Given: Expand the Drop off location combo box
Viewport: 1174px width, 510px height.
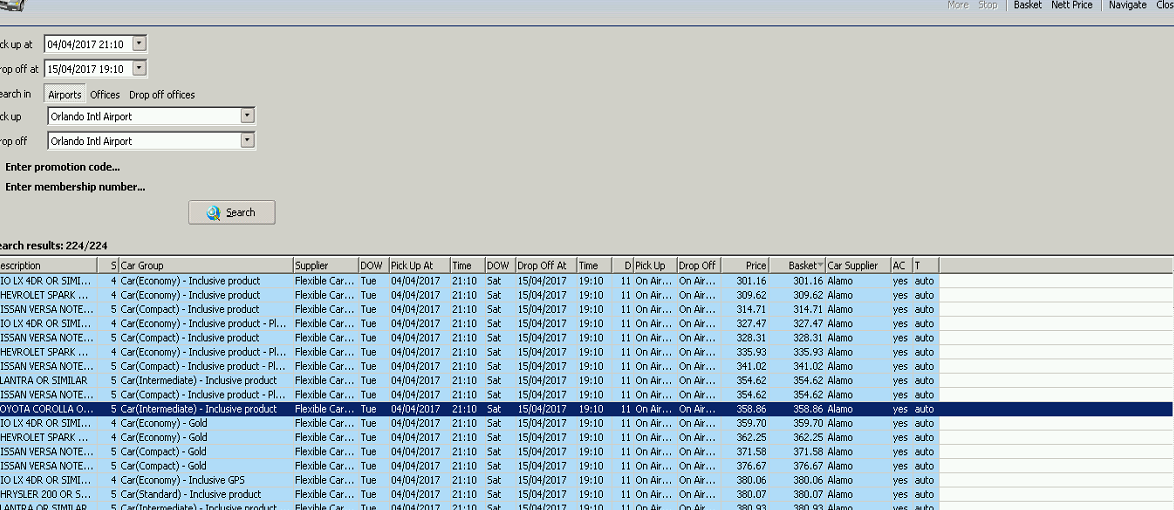Looking at the screenshot, I should tap(247, 141).
